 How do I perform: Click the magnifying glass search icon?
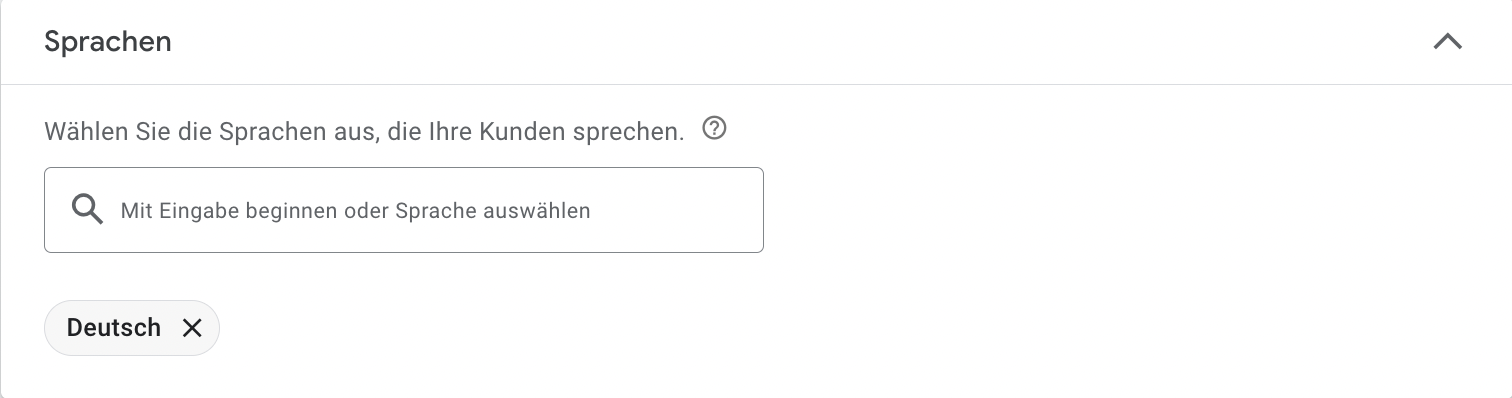pyautogui.click(x=88, y=210)
